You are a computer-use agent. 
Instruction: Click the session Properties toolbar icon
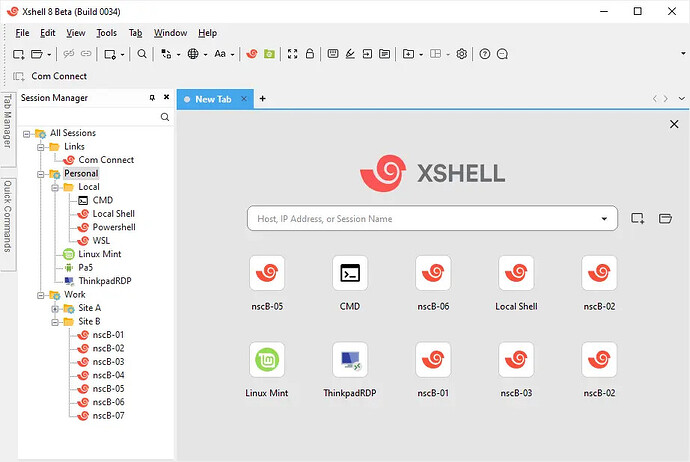[110, 54]
